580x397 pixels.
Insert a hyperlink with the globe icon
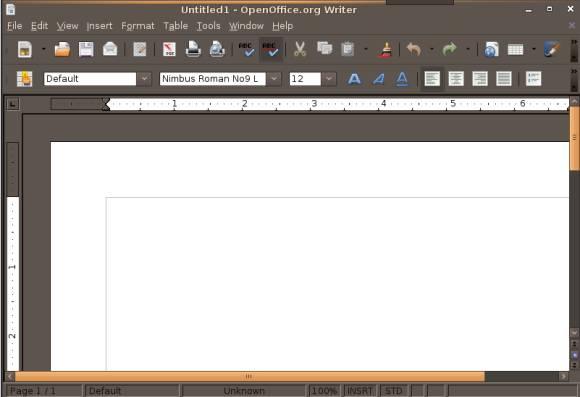tap(491, 49)
